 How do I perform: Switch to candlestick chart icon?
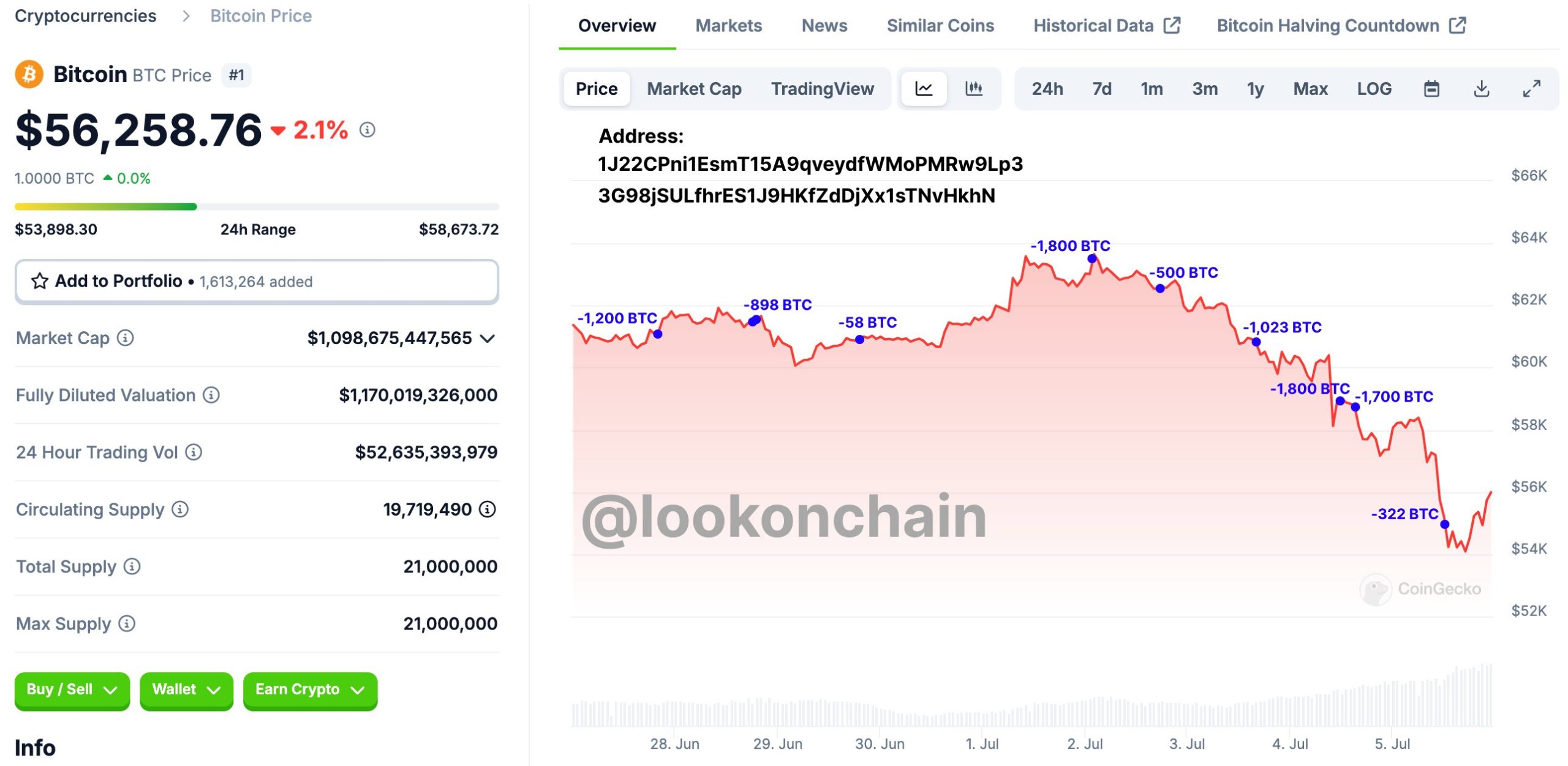pyautogui.click(x=973, y=89)
